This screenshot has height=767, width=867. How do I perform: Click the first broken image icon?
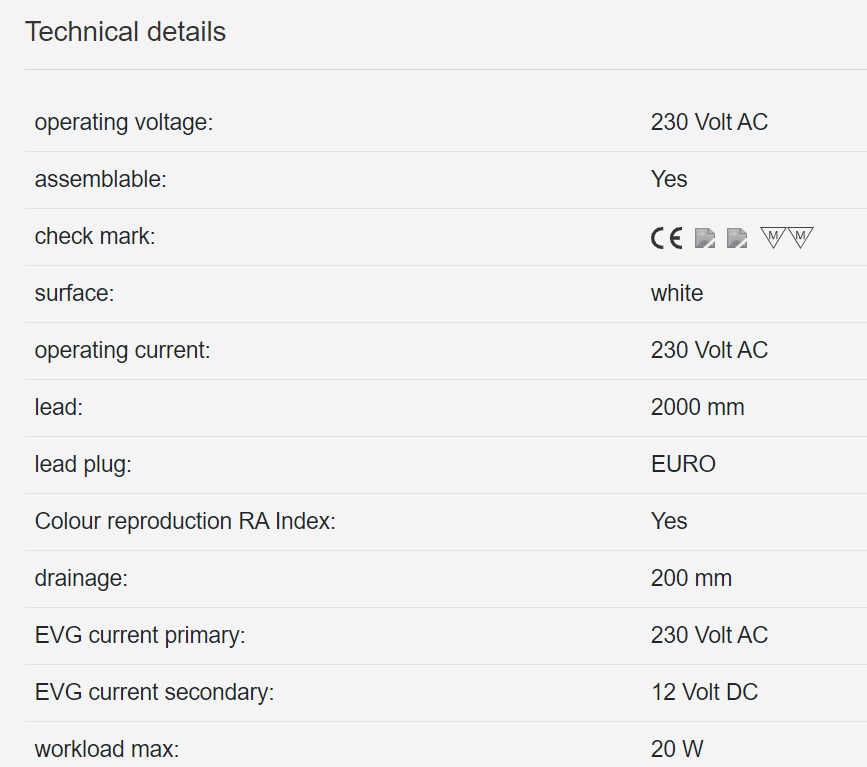coord(705,238)
